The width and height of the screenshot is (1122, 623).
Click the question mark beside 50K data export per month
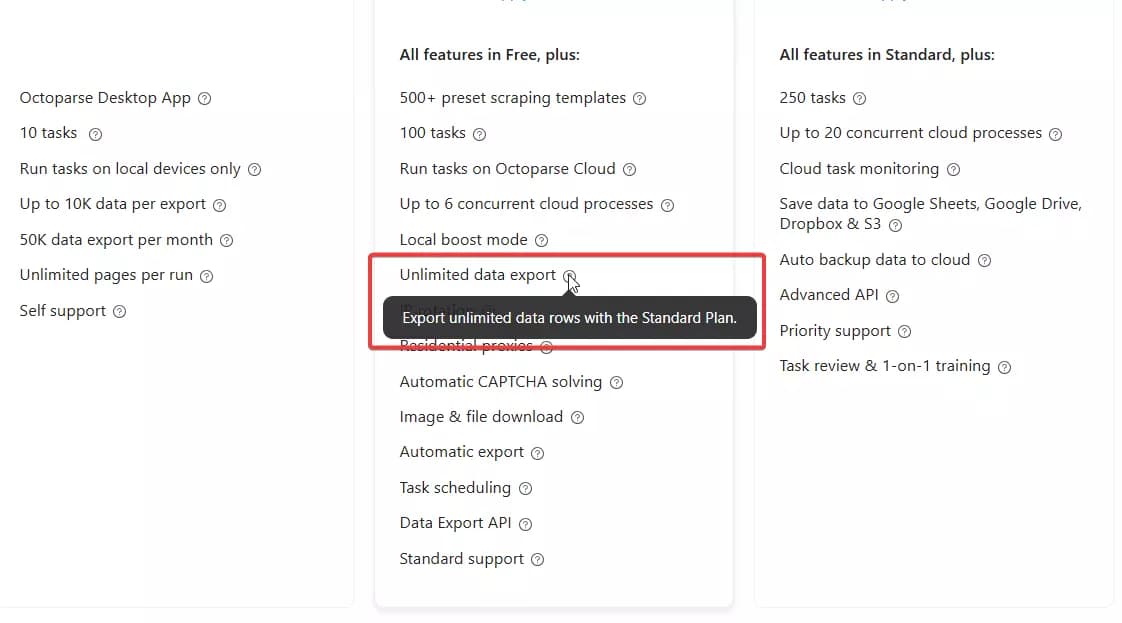click(x=227, y=240)
